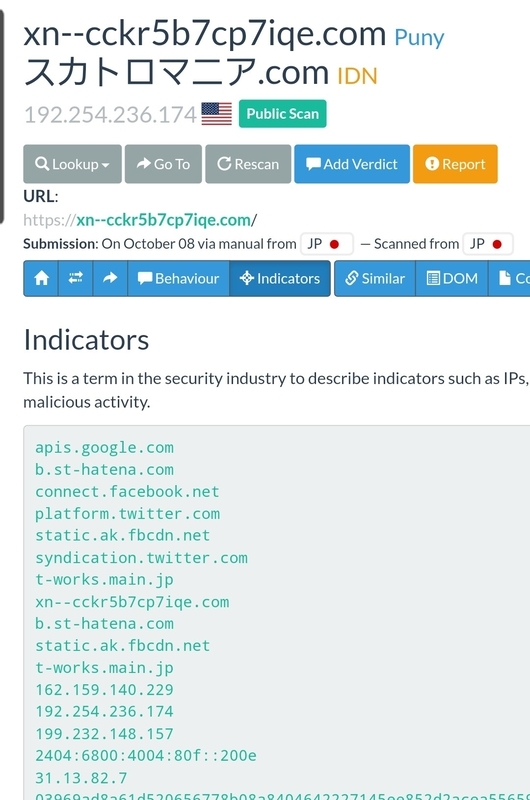
Task: Open the Similar tab
Action: 375,279
